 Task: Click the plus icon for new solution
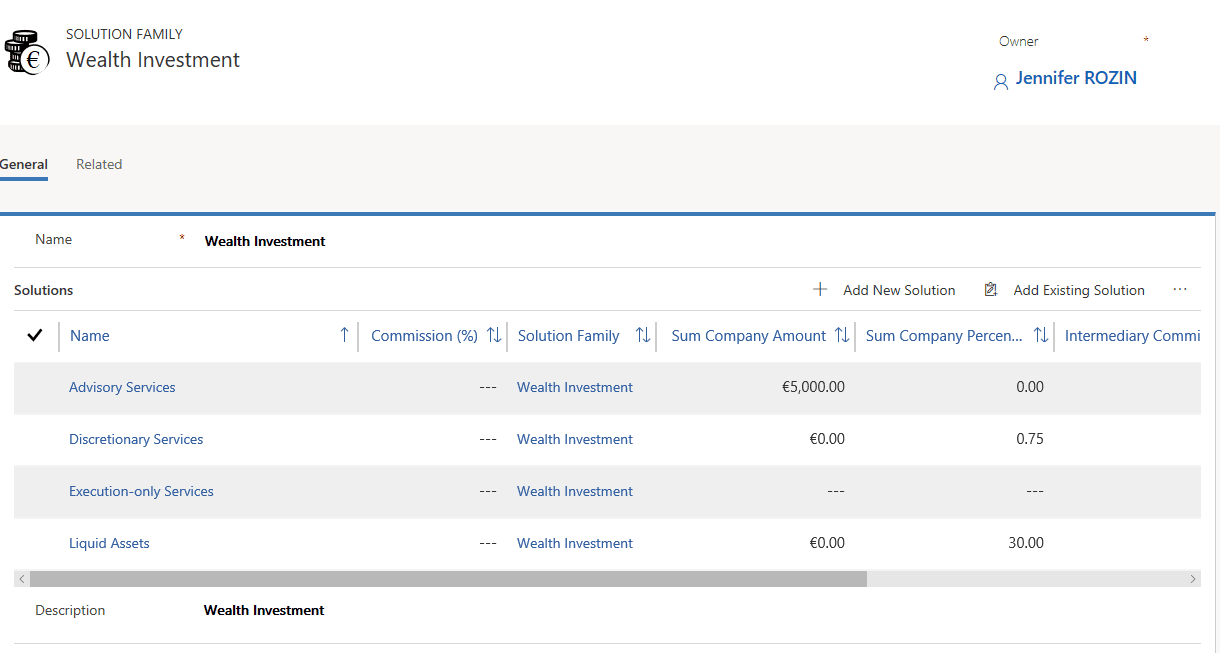pyautogui.click(x=820, y=290)
